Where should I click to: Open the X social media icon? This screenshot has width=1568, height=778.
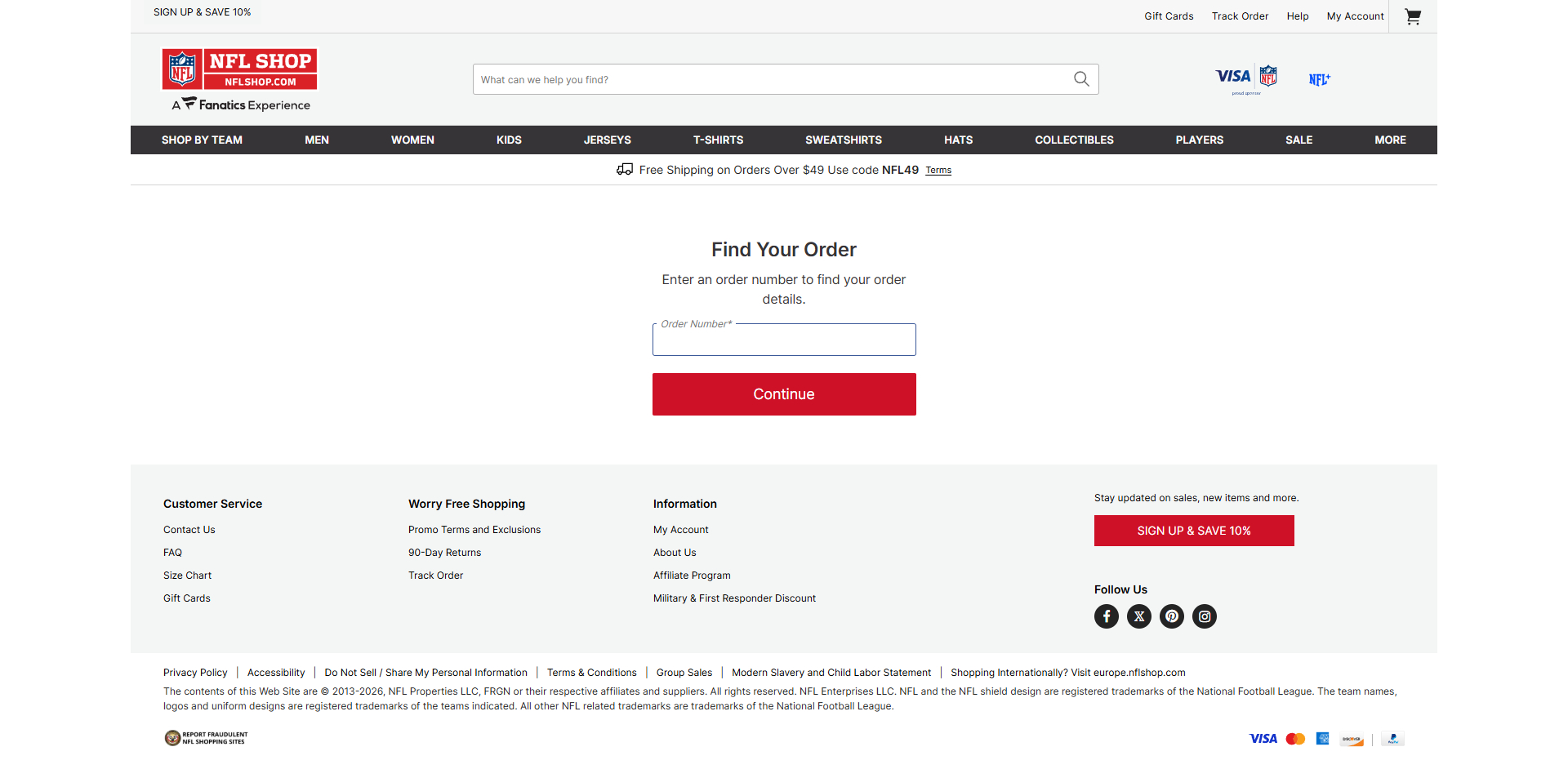tap(1139, 616)
